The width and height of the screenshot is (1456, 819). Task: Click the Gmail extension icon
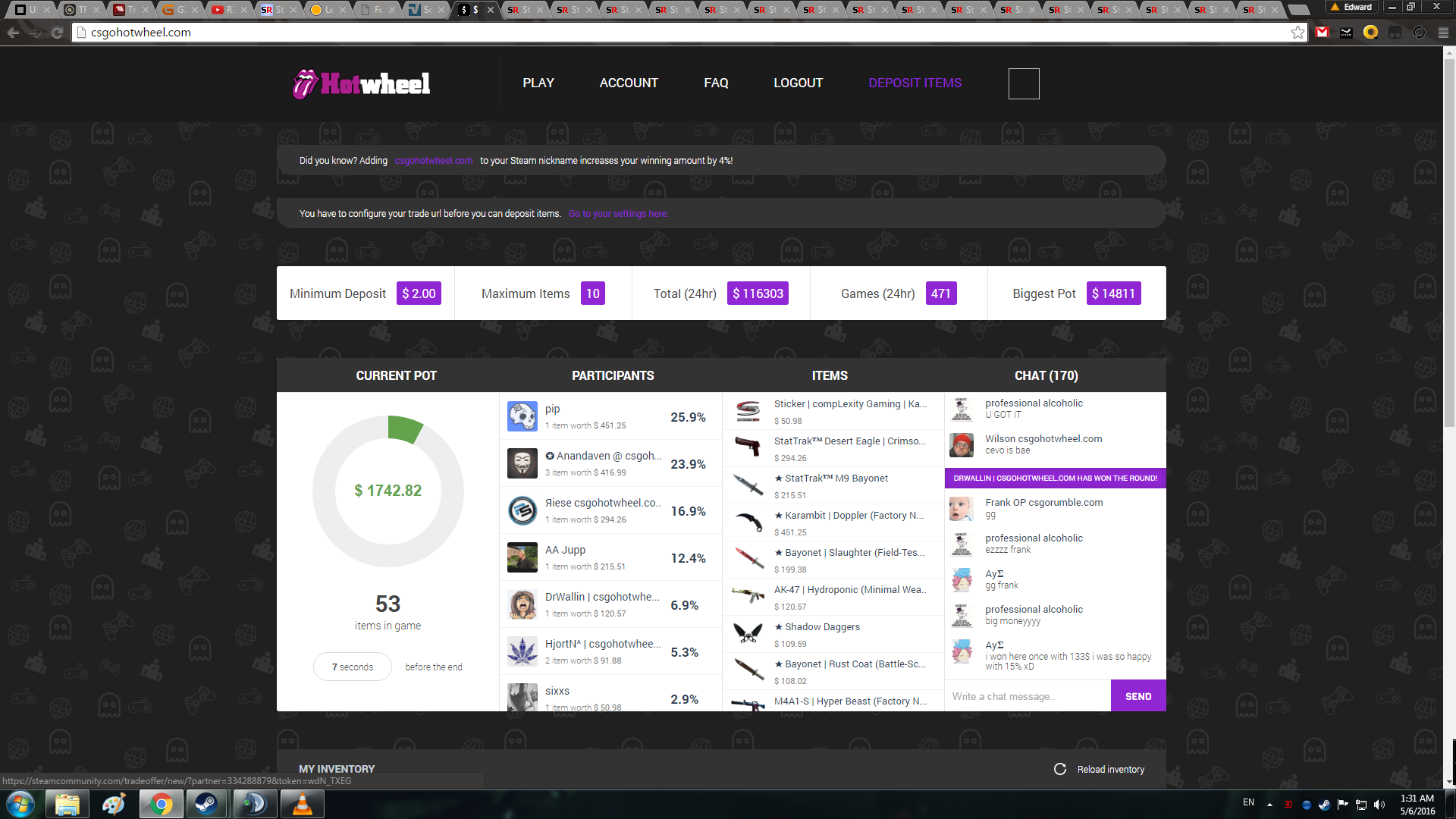[1323, 33]
